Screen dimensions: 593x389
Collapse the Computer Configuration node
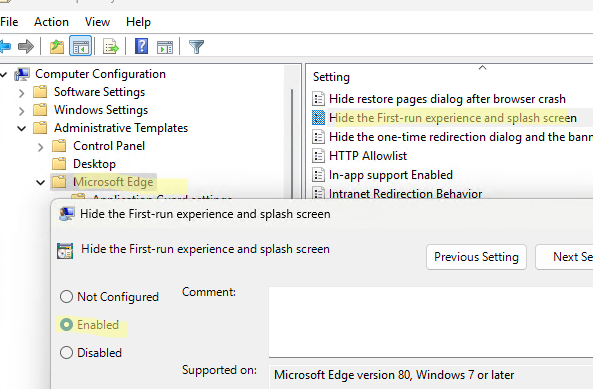click(3, 74)
